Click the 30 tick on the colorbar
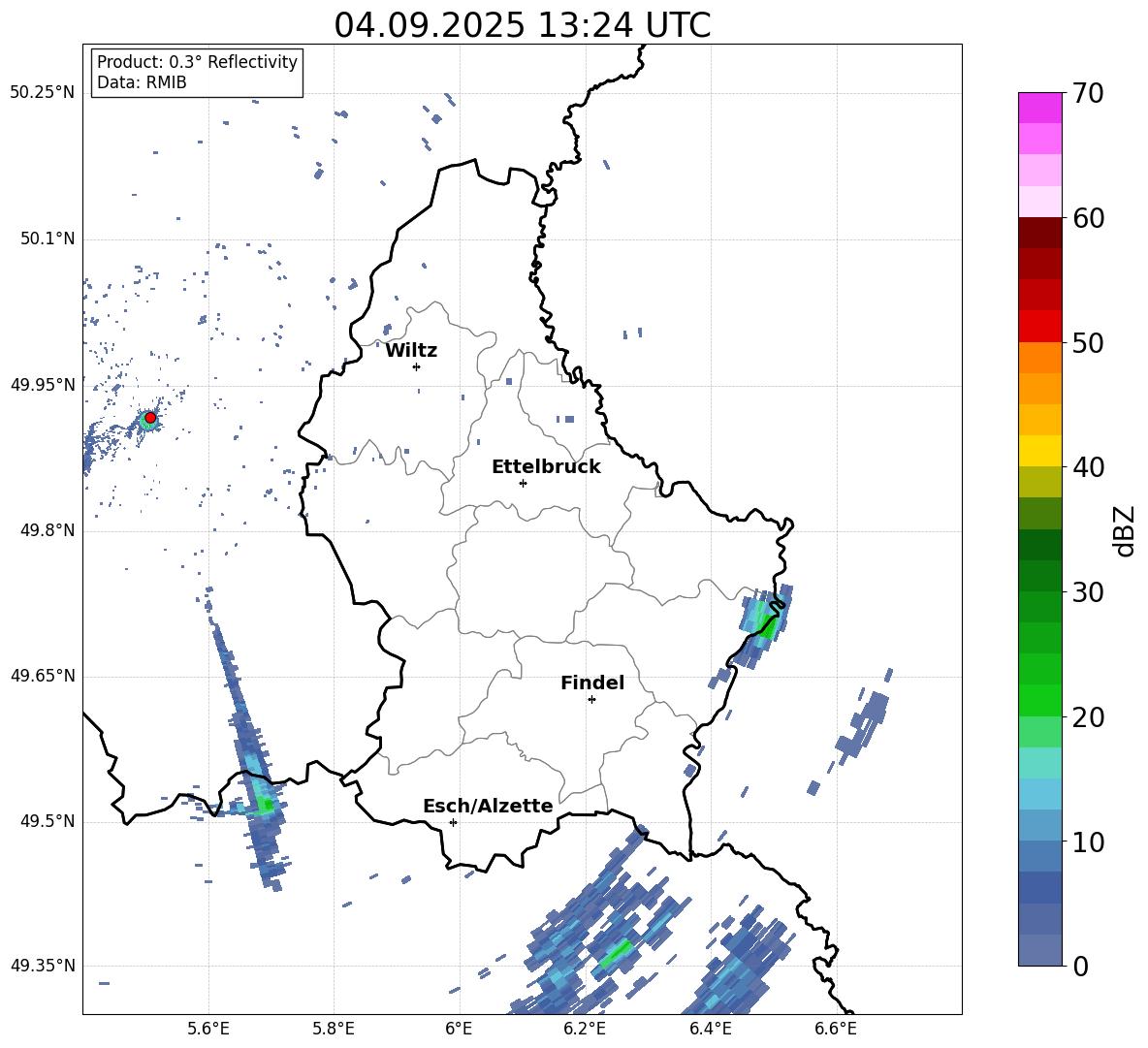 coord(1087,592)
